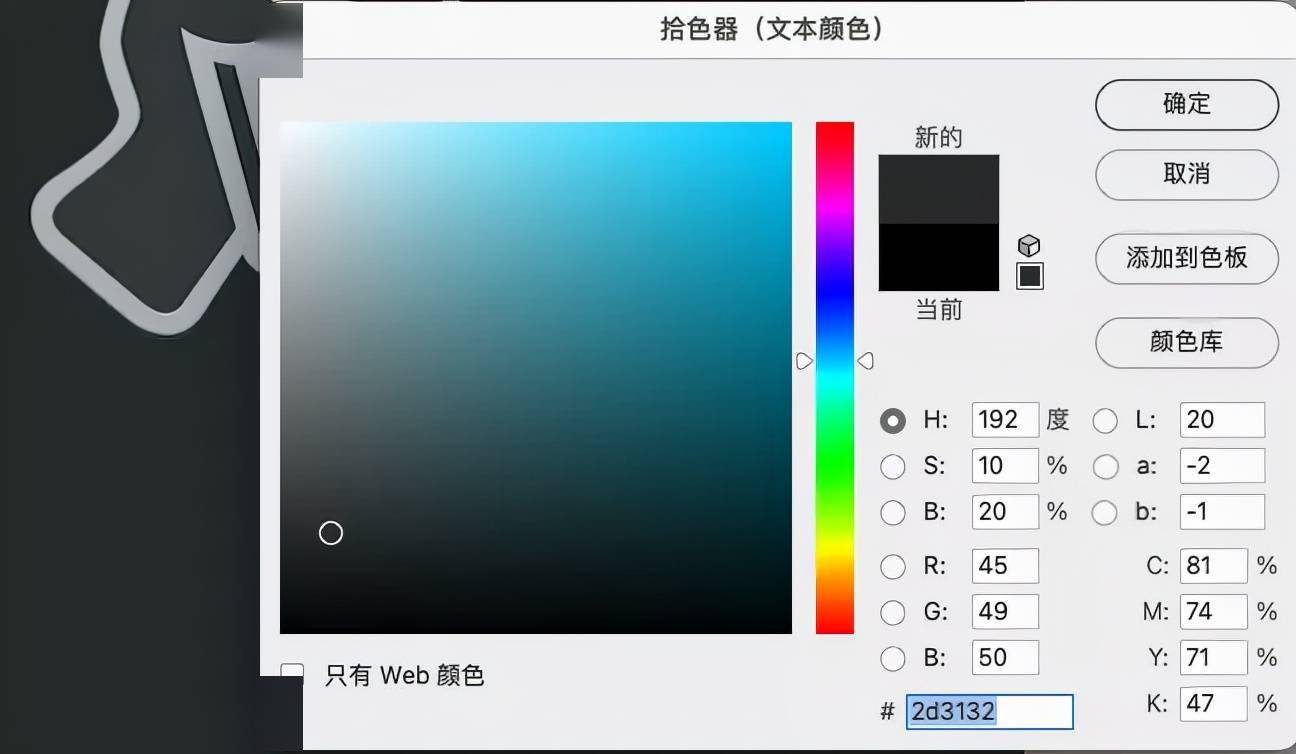Click the C cyan field showing 81

pyautogui.click(x=1214, y=566)
